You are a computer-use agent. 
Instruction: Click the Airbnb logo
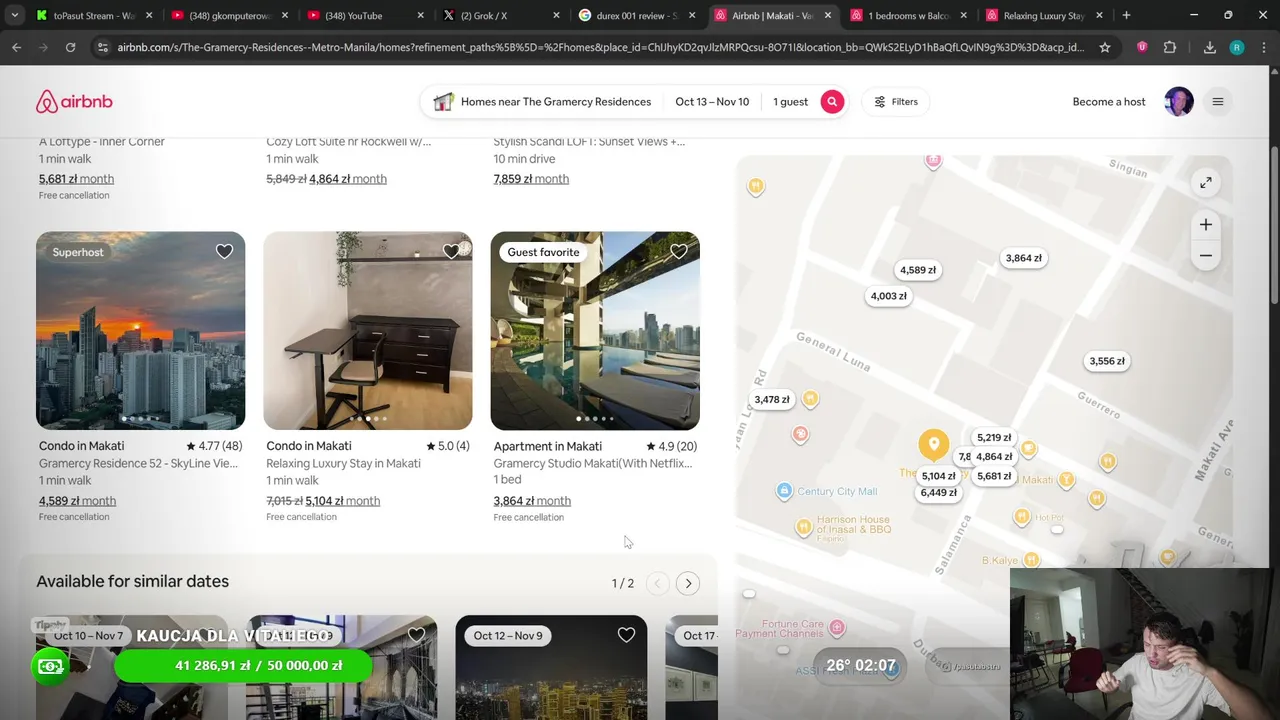tap(74, 102)
